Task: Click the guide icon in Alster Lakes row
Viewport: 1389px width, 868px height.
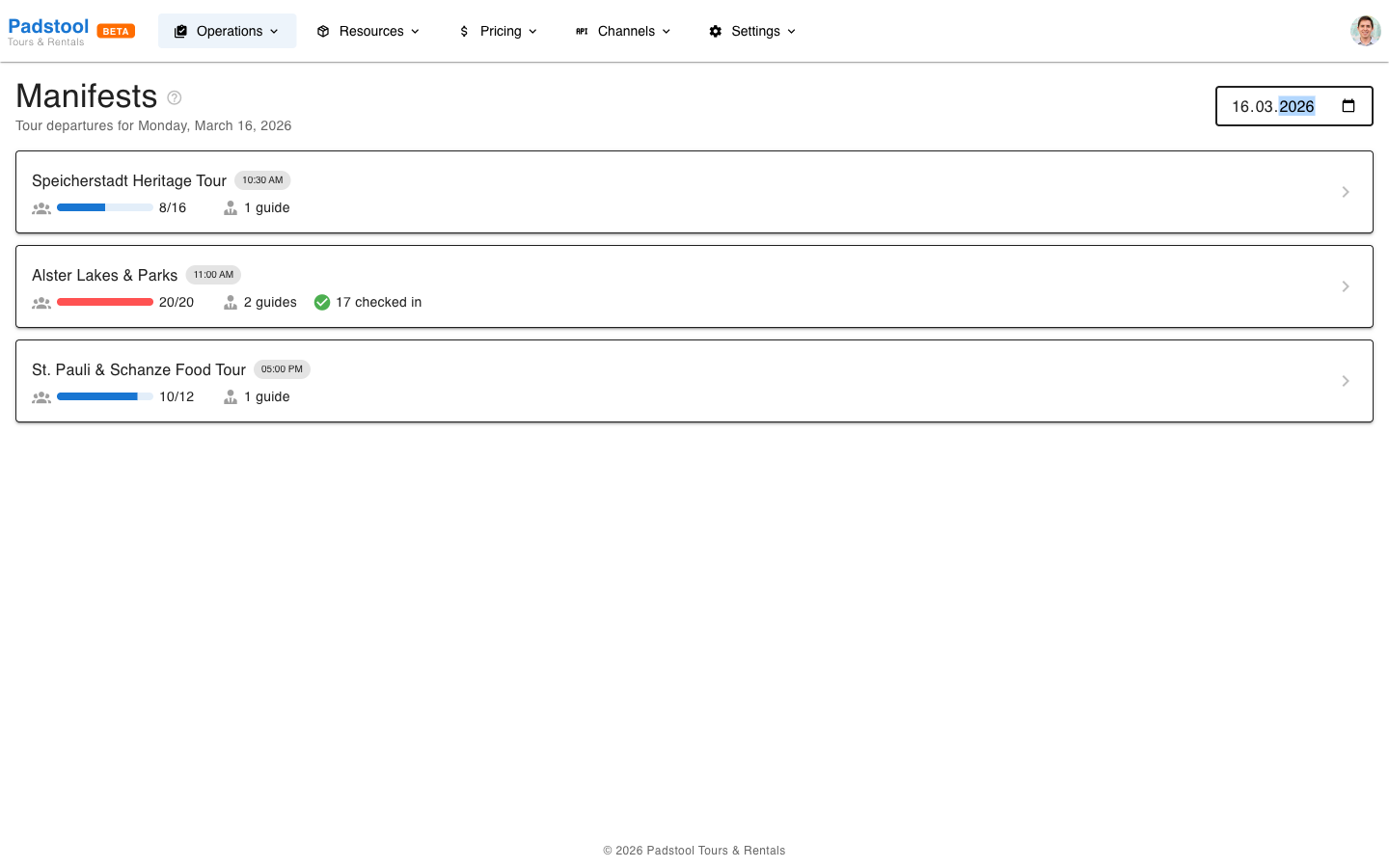Action: 231,302
